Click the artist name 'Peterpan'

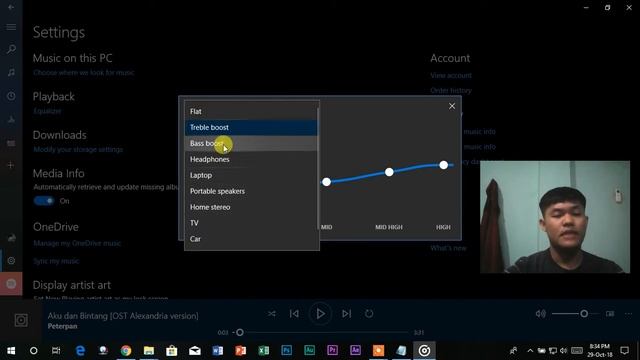click(62, 326)
